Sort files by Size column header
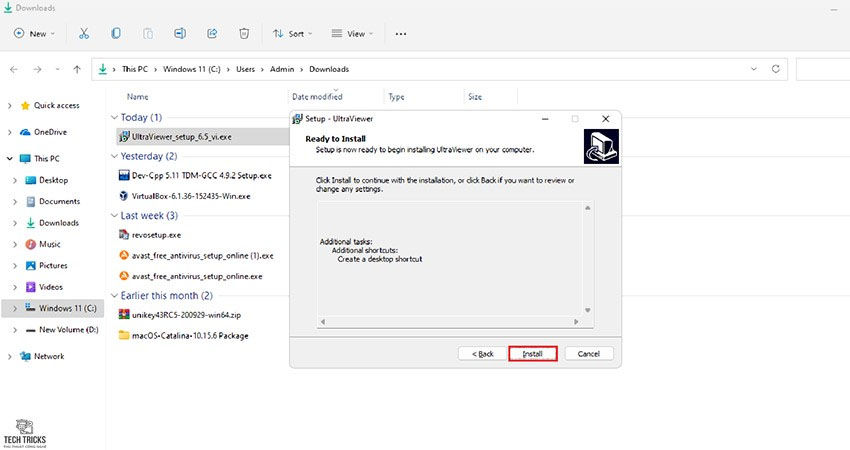 [x=475, y=97]
